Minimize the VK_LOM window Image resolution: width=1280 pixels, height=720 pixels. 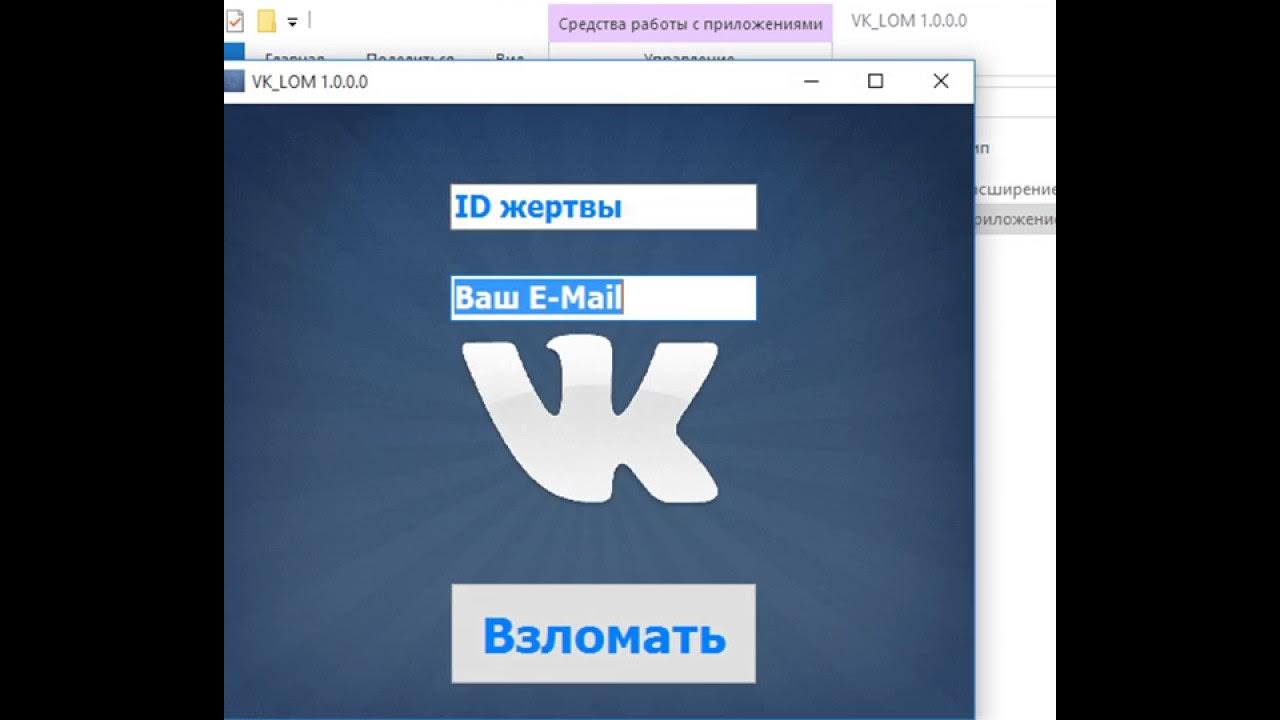[x=811, y=82]
